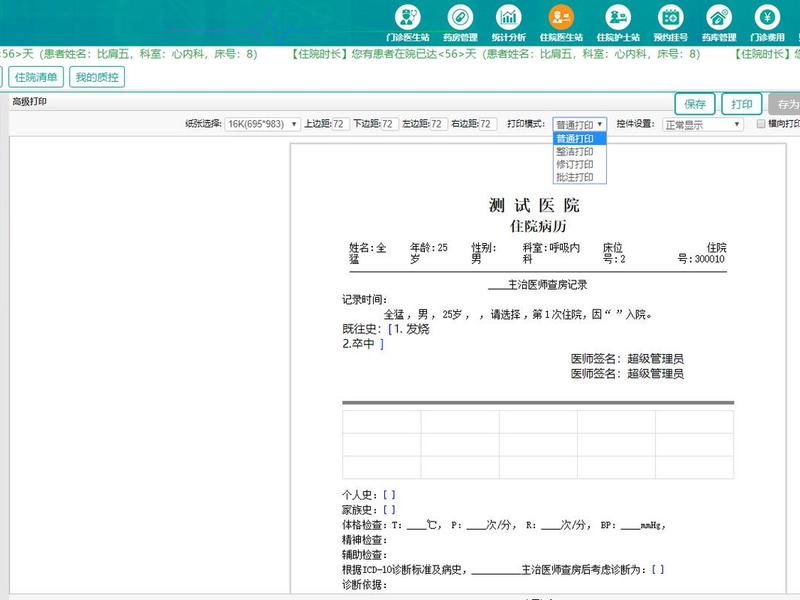Click the 诊断依据: line
This screenshot has width=800, height=600.
(x=364, y=584)
